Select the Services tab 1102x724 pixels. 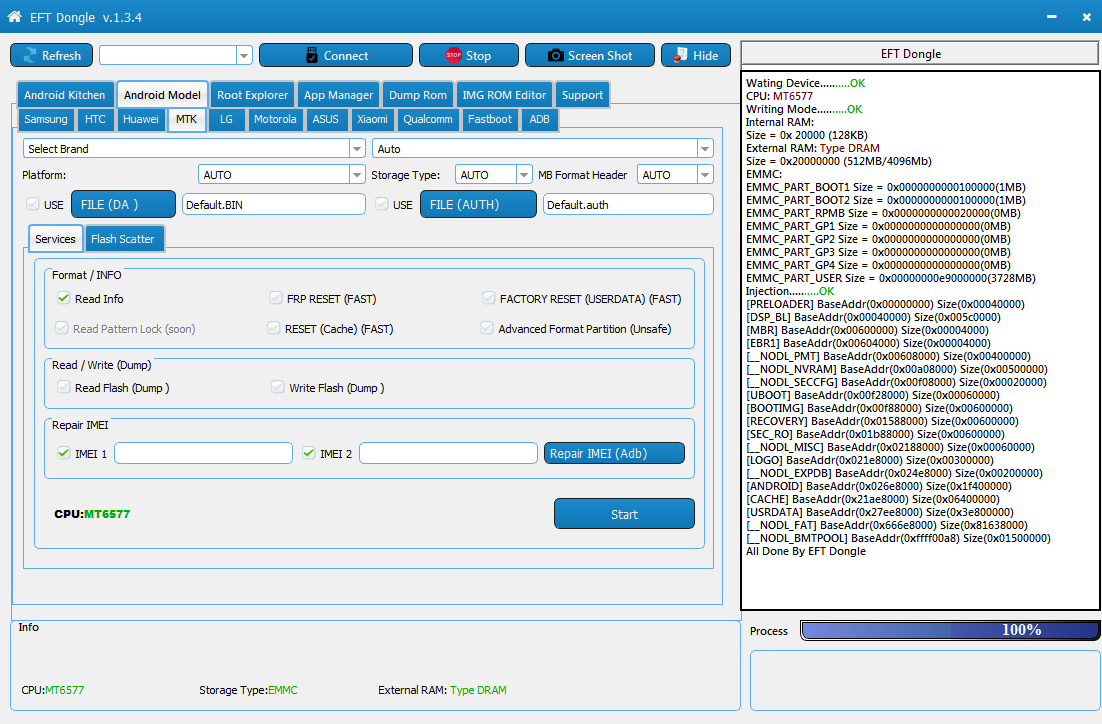pos(56,239)
